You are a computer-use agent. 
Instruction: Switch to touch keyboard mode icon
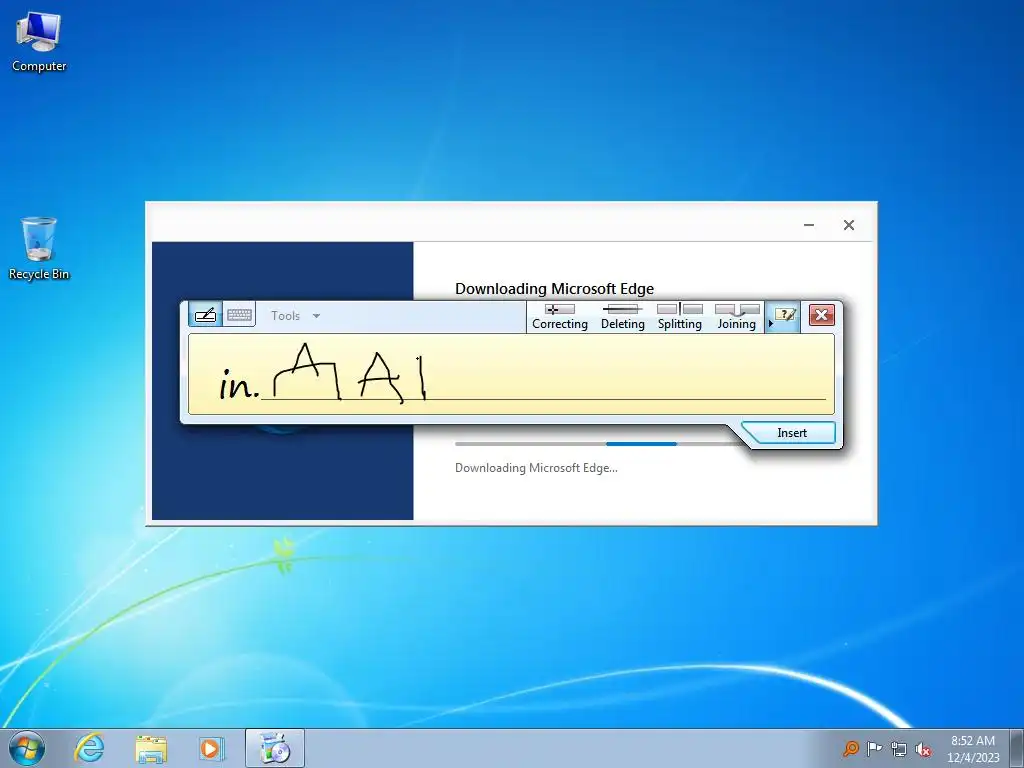click(x=239, y=315)
